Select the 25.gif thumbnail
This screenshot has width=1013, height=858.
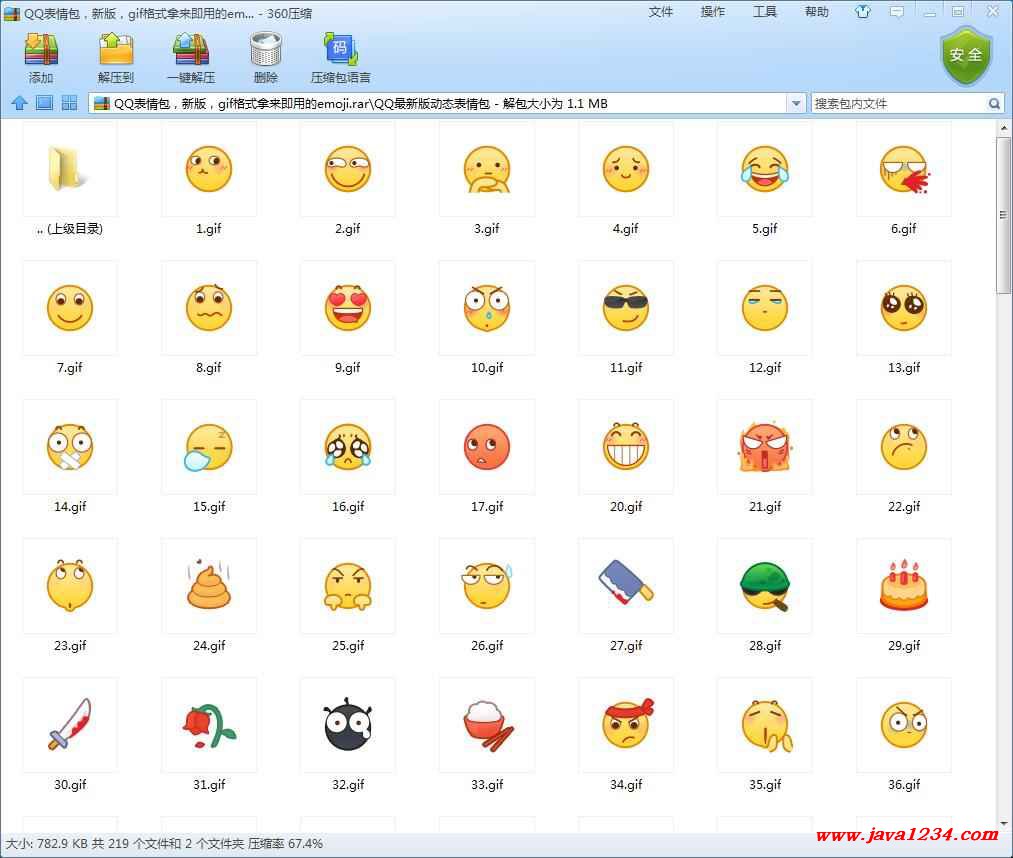348,586
